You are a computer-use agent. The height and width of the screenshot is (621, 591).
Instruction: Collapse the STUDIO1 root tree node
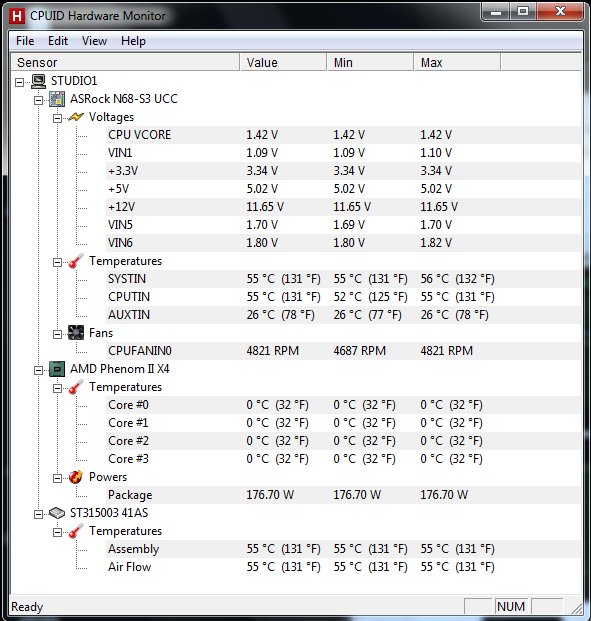tap(19, 82)
